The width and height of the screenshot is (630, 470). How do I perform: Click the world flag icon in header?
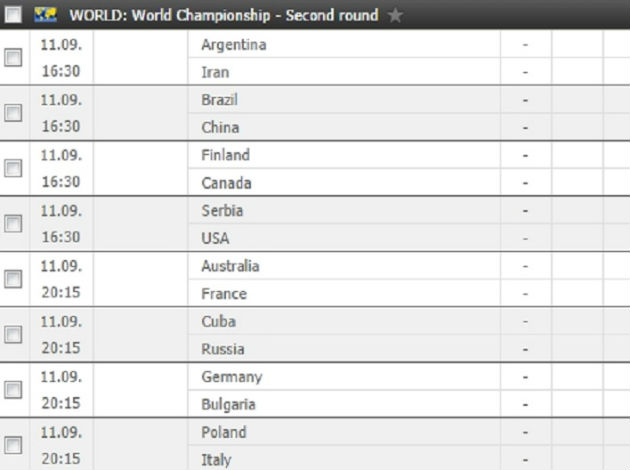point(44,15)
